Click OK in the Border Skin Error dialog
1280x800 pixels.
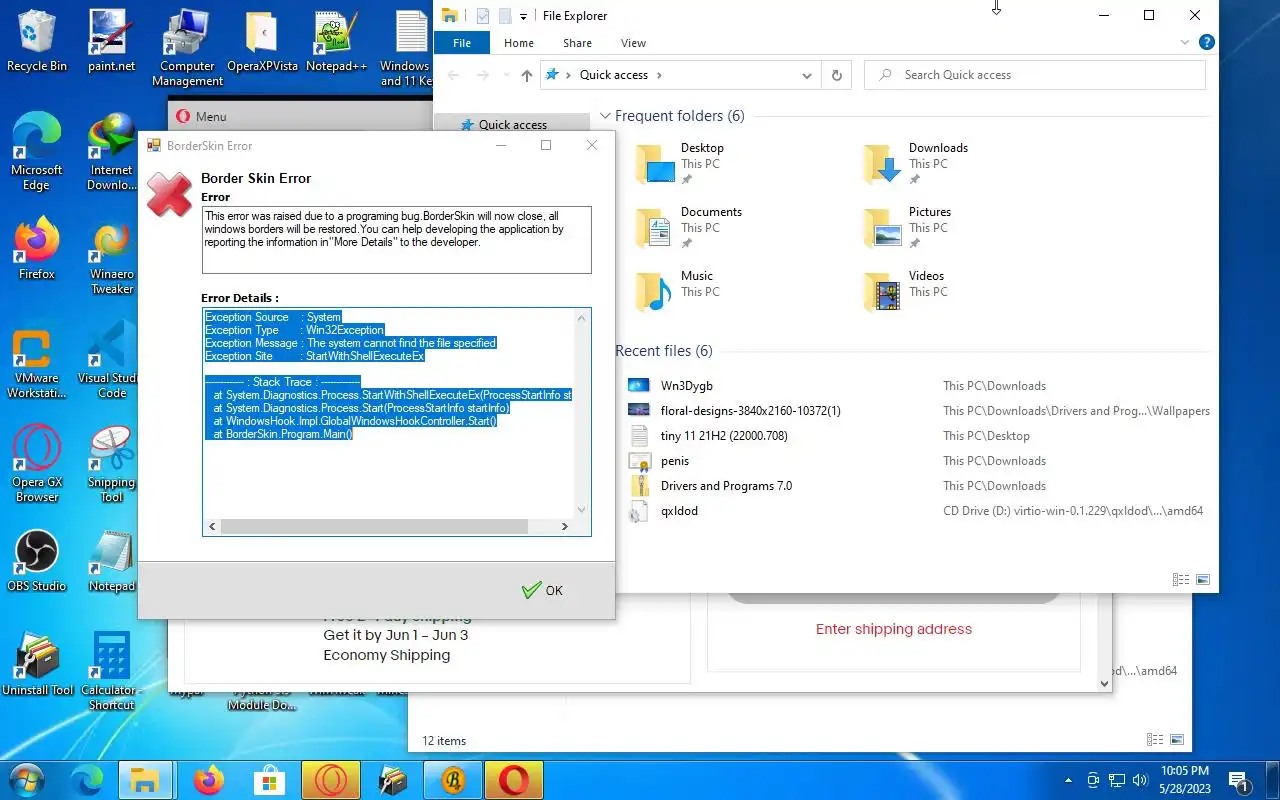[x=543, y=590]
